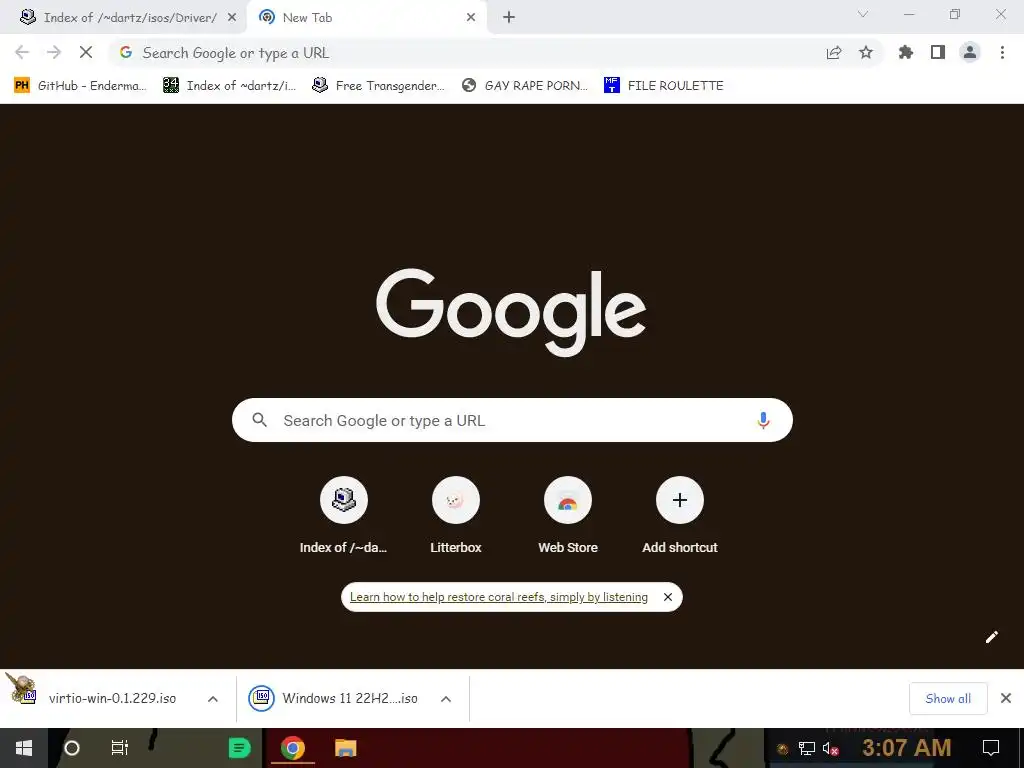Open the tab search chevron dropdown
The width and height of the screenshot is (1024, 768).
(863, 14)
